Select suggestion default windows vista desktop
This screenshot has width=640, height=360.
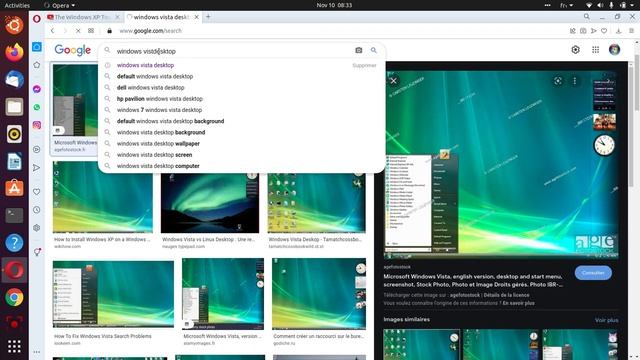155,76
